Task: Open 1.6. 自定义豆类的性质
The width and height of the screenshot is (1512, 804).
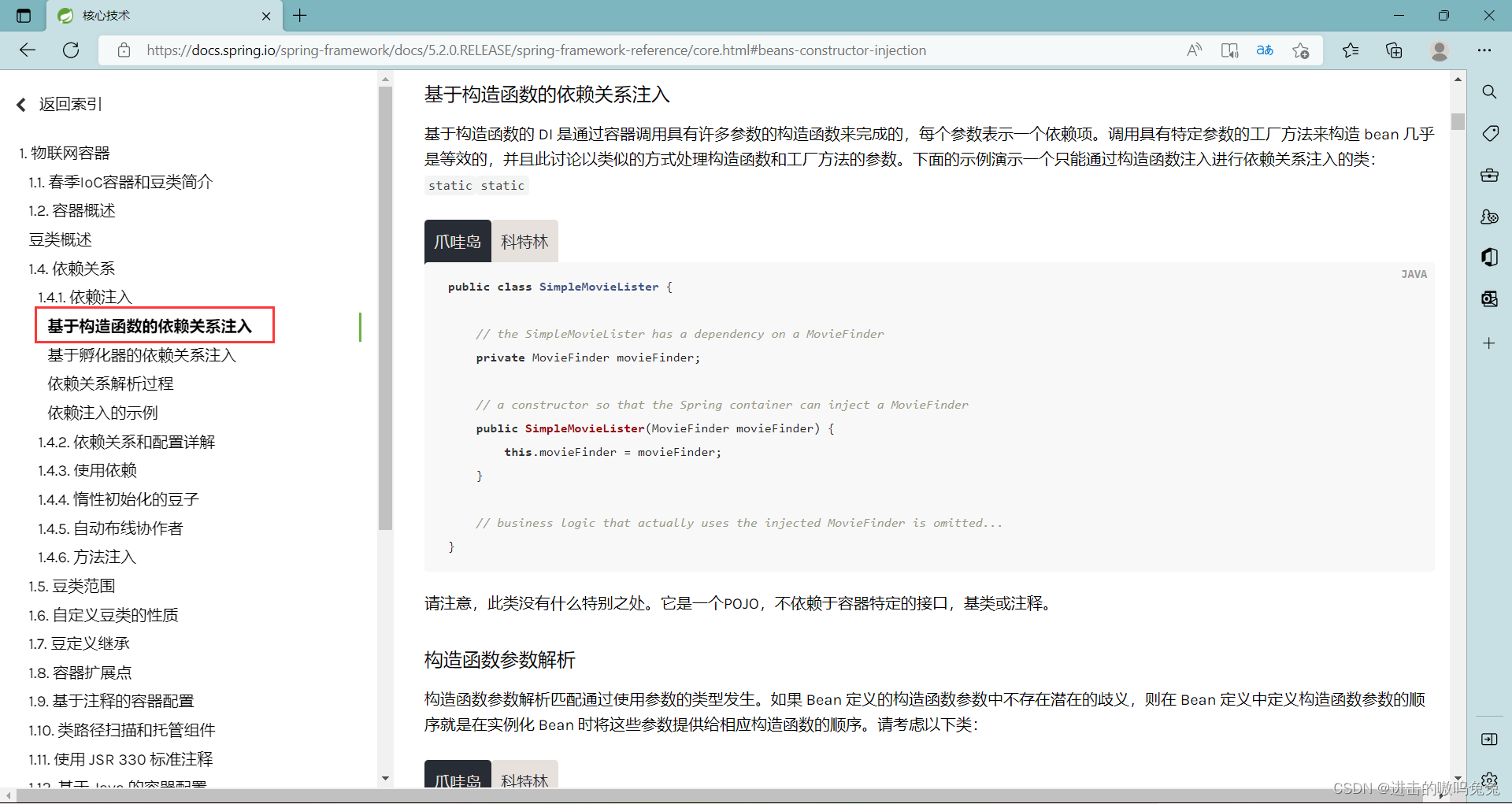Action: point(103,615)
